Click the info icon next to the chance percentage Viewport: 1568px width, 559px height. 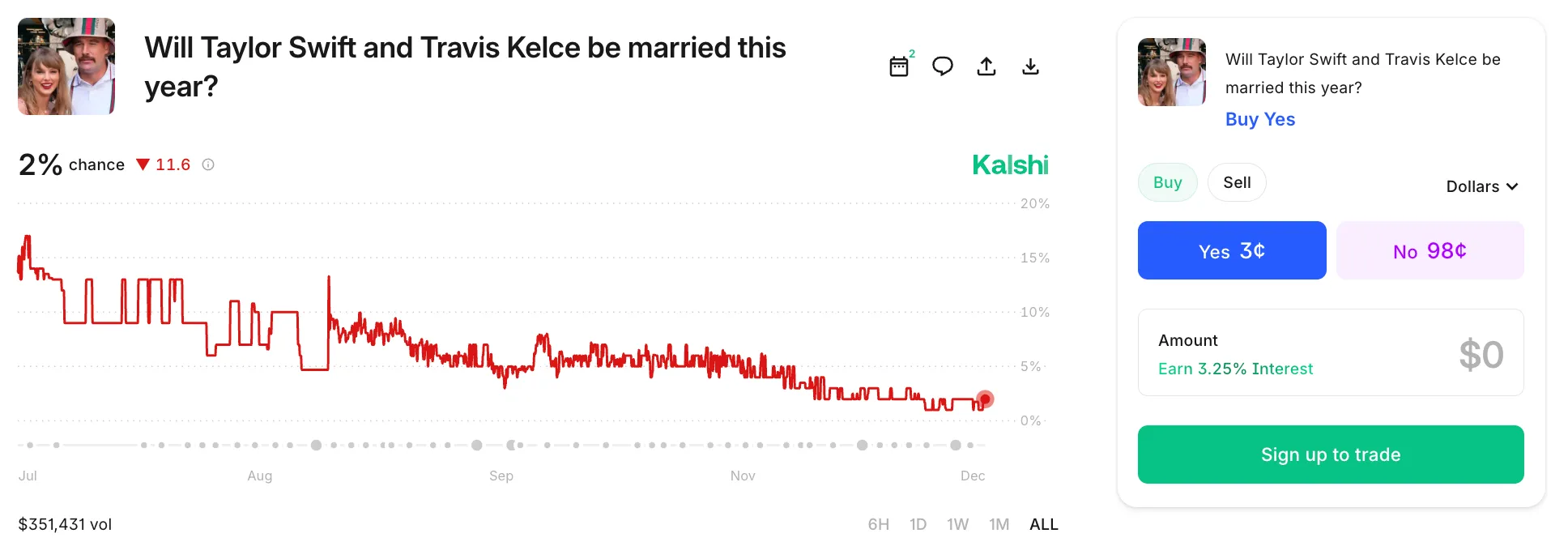coord(208,164)
